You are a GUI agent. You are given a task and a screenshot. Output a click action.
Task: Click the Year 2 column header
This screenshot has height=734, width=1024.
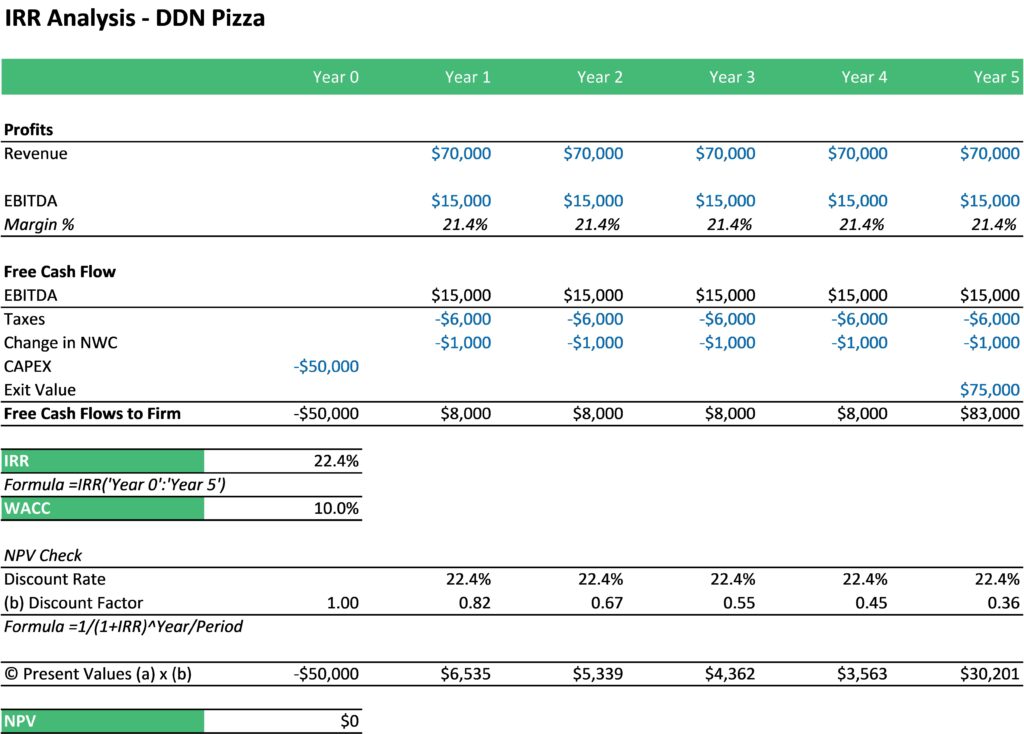600,77
